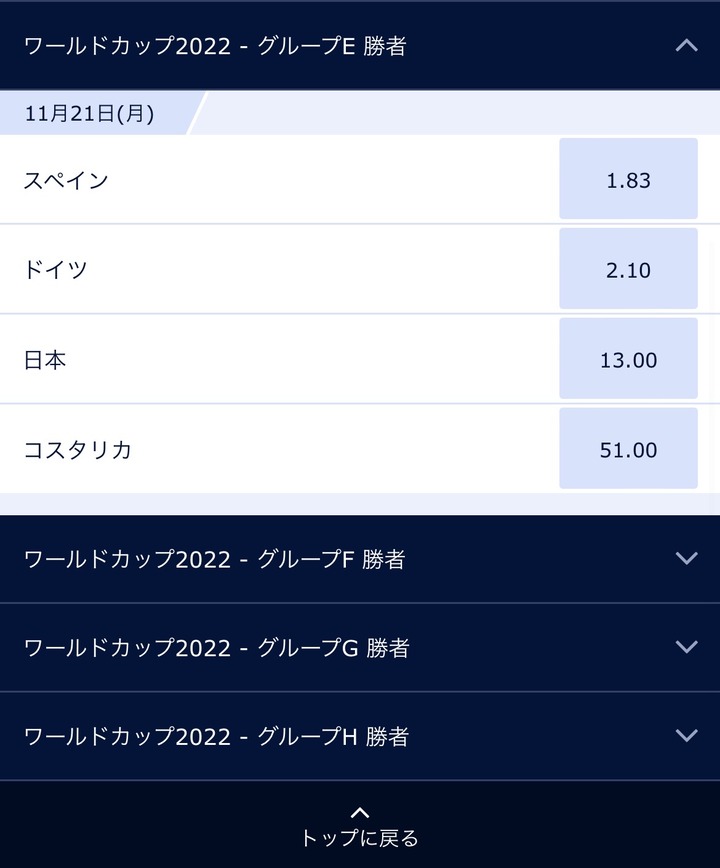Image resolution: width=720 pixels, height=868 pixels.
Task: Click the ドイツ team row label
Action: [55, 270]
